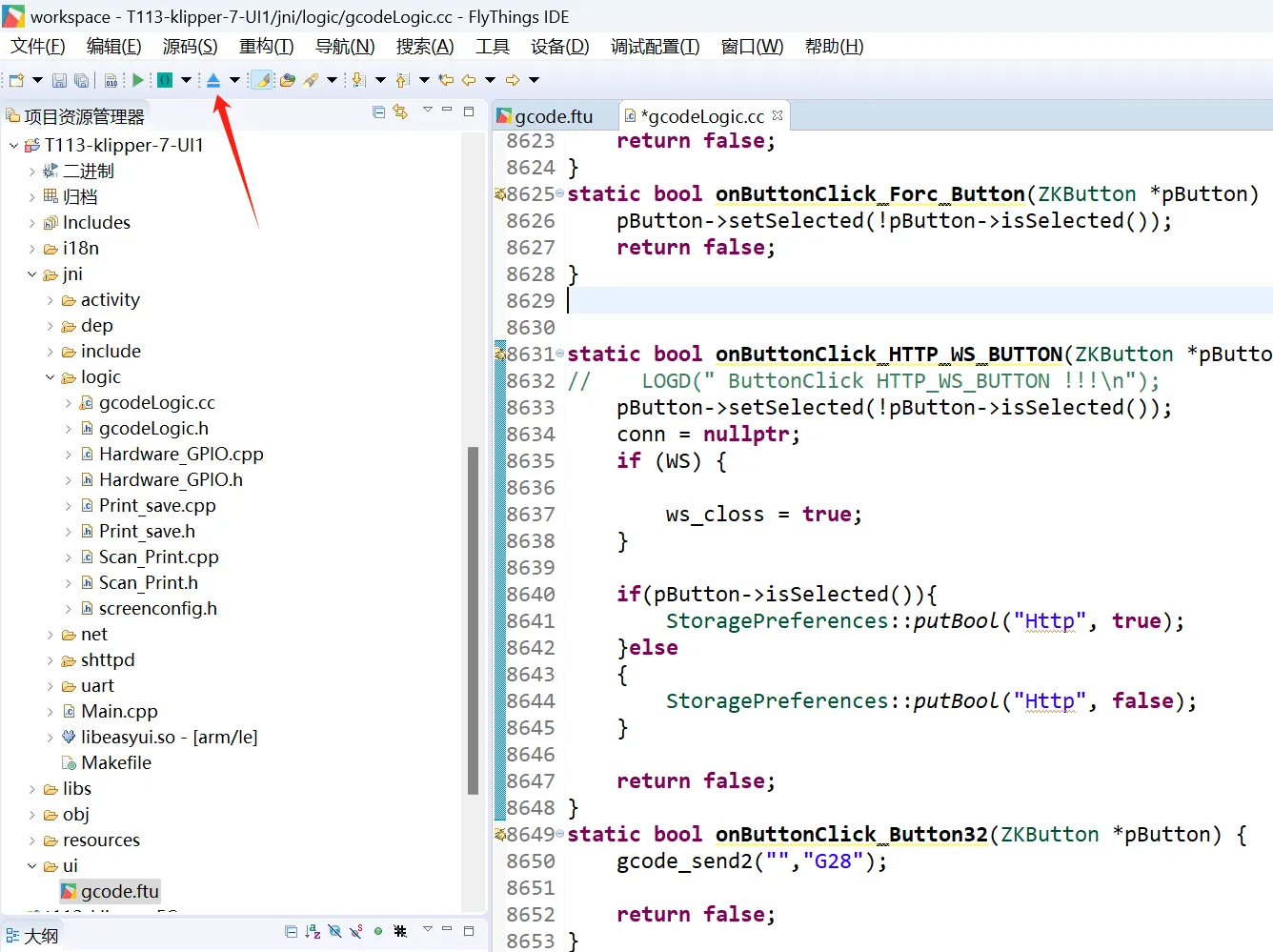
Task: Click the green Run/compile arrow icon
Action: pyautogui.click(x=138, y=80)
